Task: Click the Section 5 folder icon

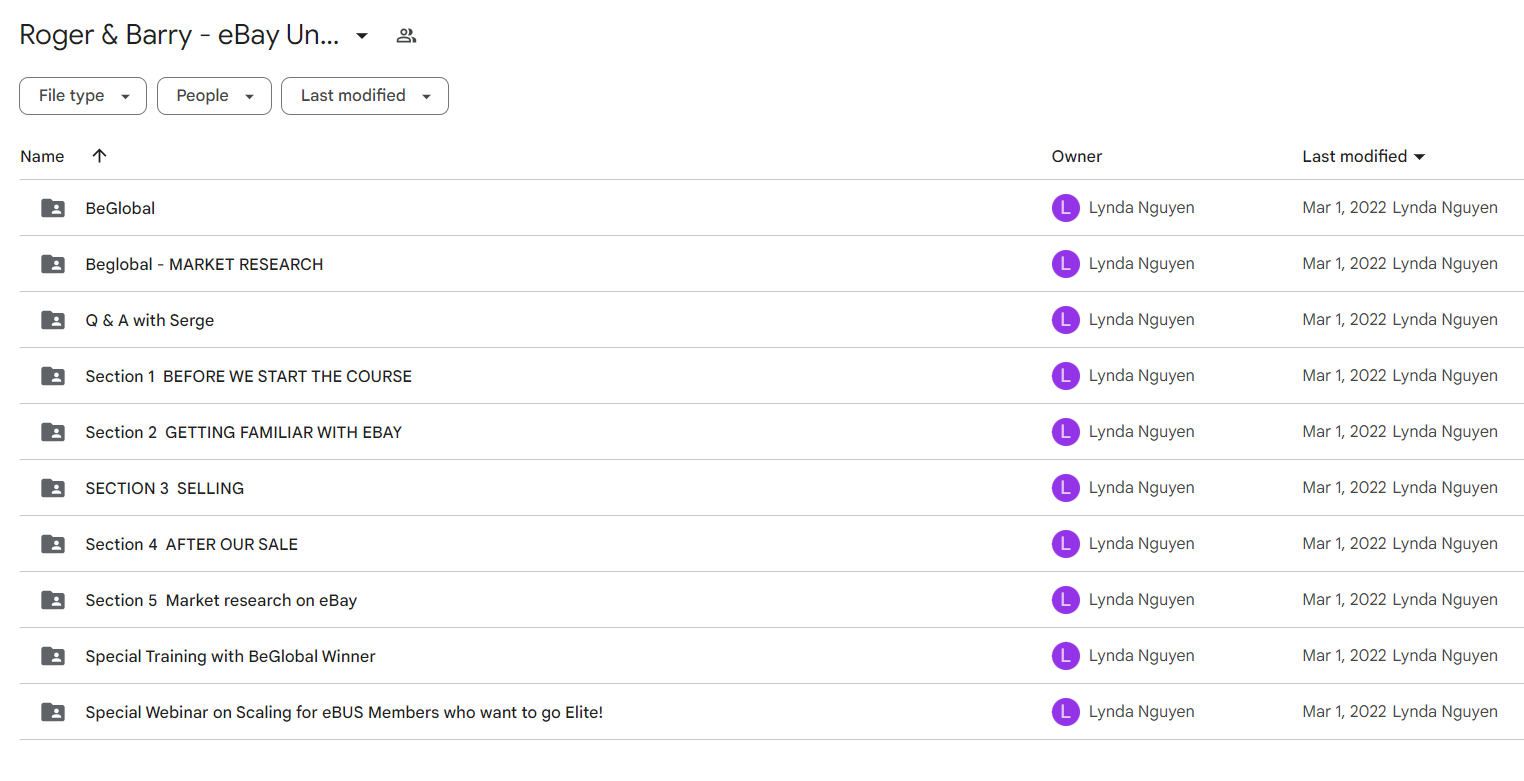Action: pyautogui.click(x=53, y=600)
